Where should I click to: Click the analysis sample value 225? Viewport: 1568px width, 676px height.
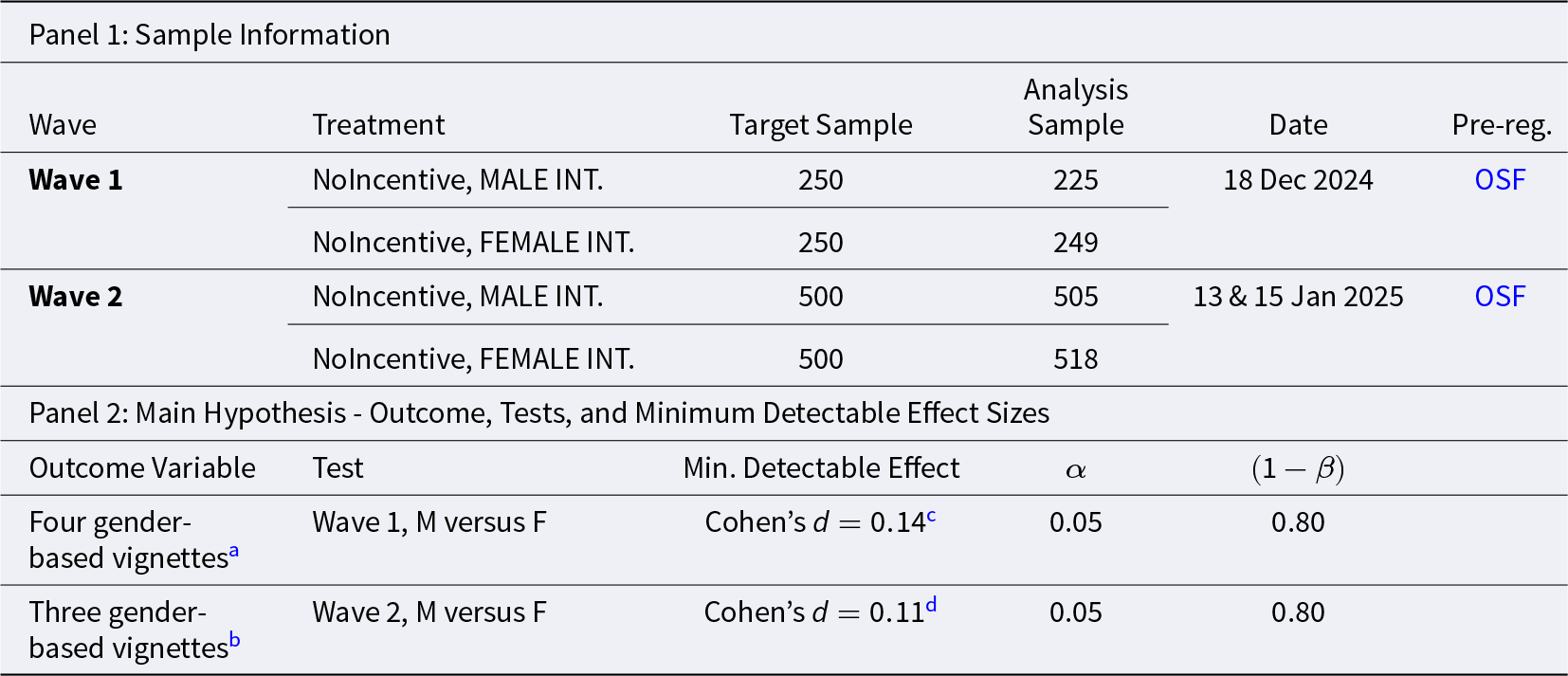click(x=1075, y=180)
